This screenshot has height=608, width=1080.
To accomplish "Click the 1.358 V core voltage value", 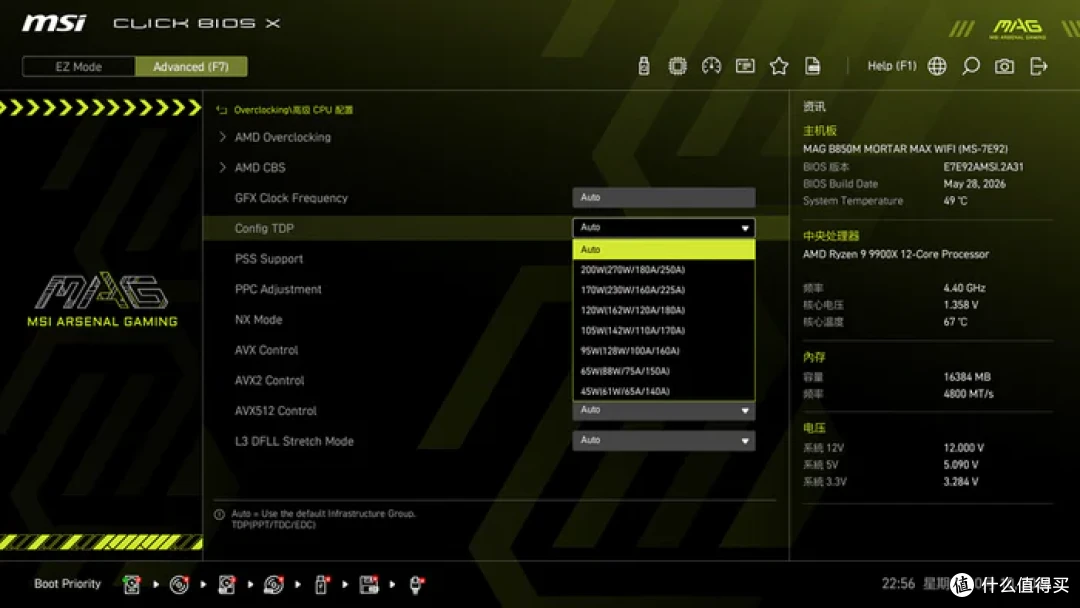I will (960, 305).
